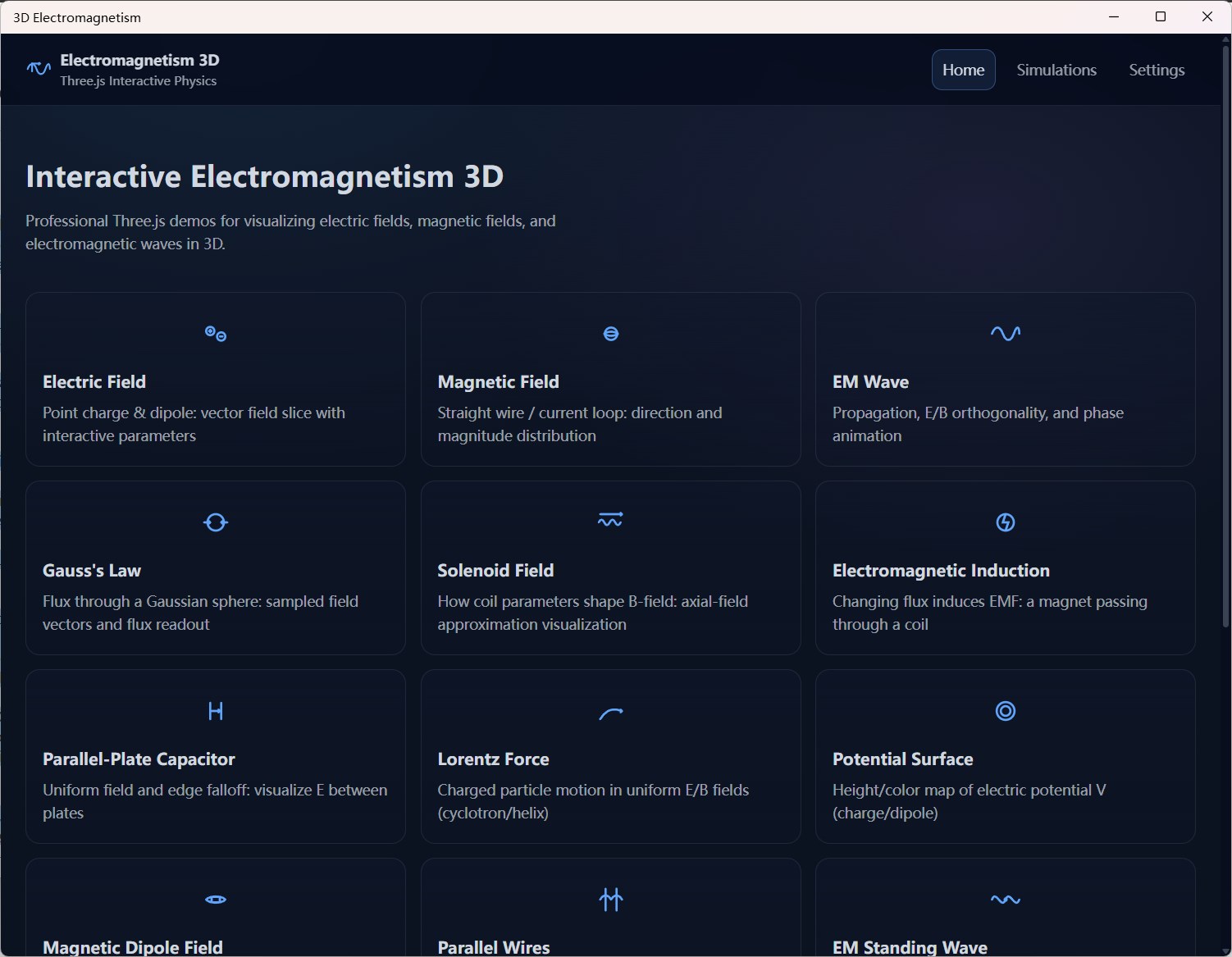Click the Magnetic Dipole Field icon
This screenshot has width=1232, height=957.
point(215,900)
